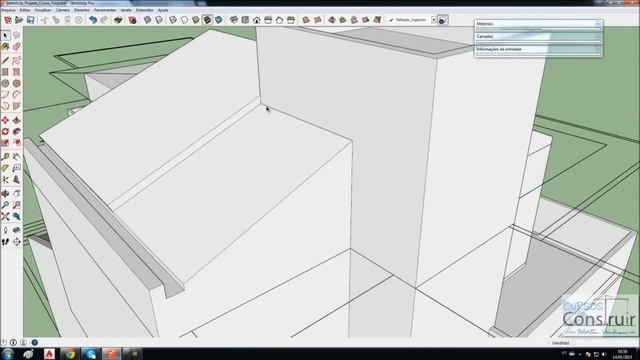
Task: Open the Arquivo menu
Action: click(x=8, y=9)
